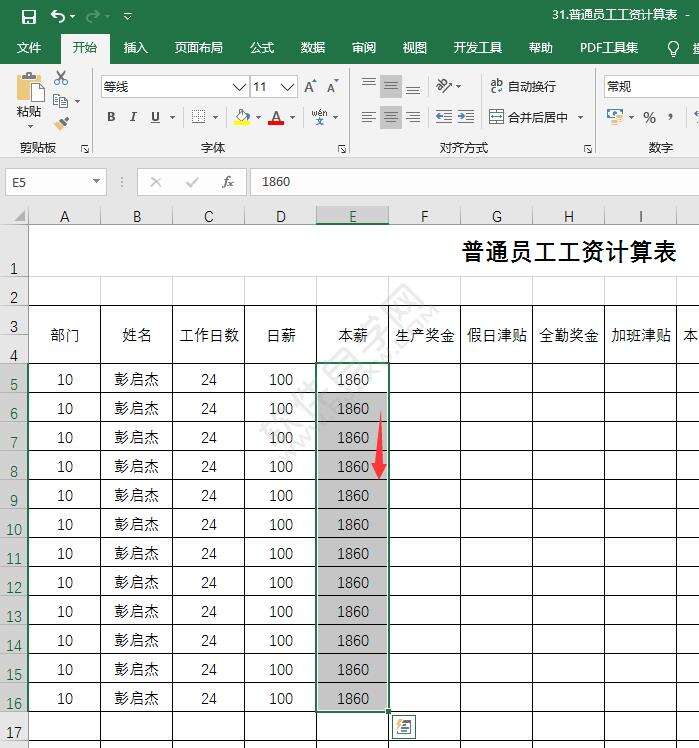699x748 pixels.
Task: Click the Comma Style icon
Action: tap(671, 117)
